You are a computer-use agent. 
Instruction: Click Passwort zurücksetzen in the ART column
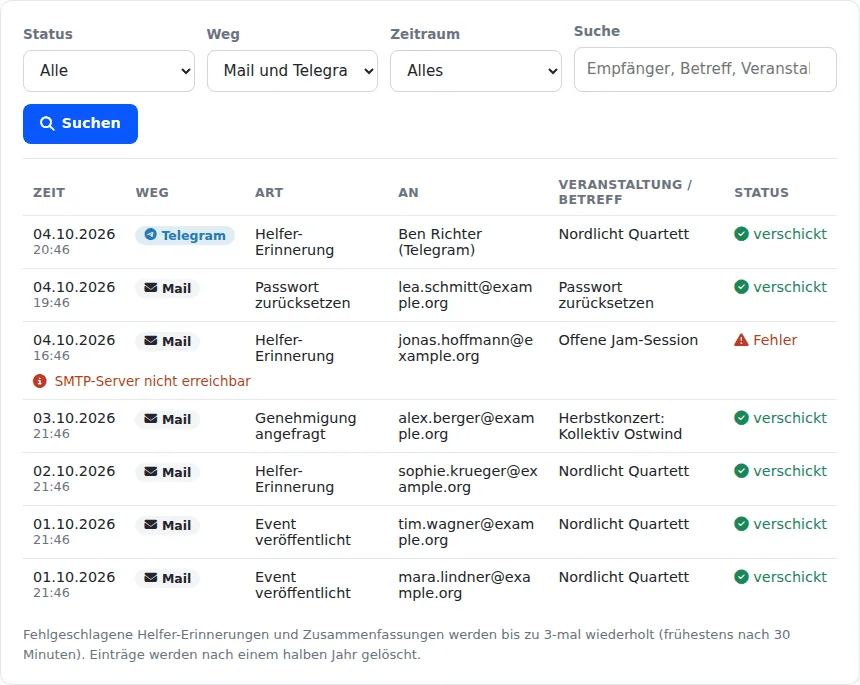point(302,295)
